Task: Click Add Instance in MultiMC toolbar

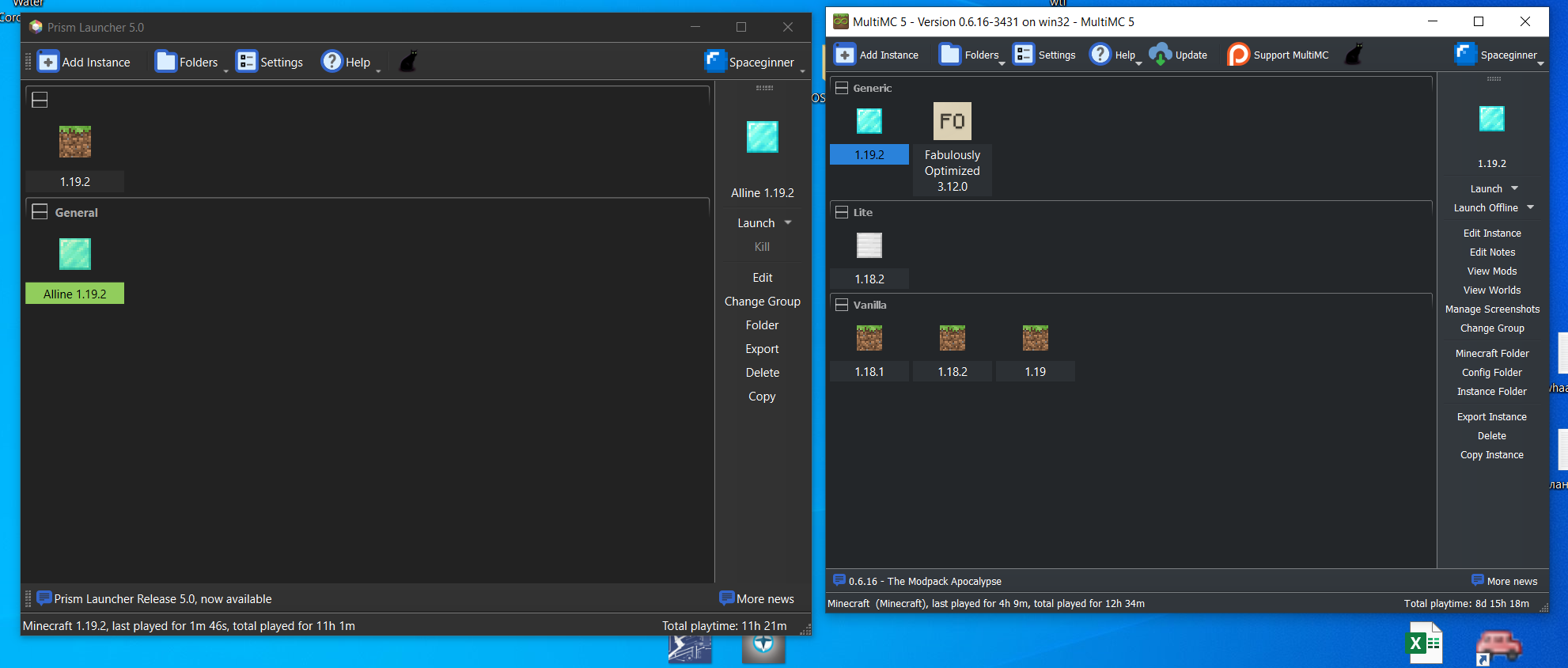Action: [x=877, y=55]
